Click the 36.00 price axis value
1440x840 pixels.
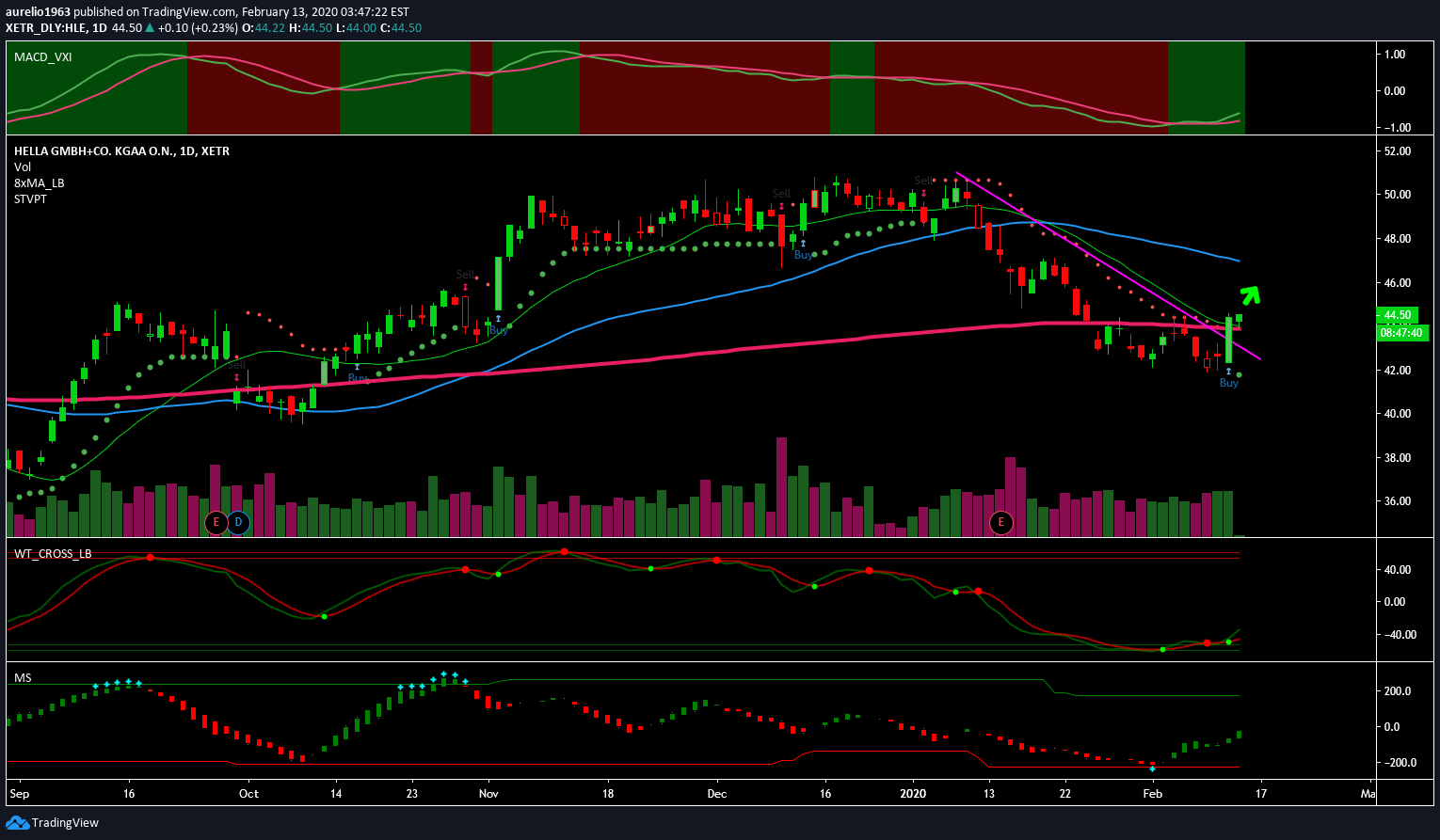coord(1398,501)
